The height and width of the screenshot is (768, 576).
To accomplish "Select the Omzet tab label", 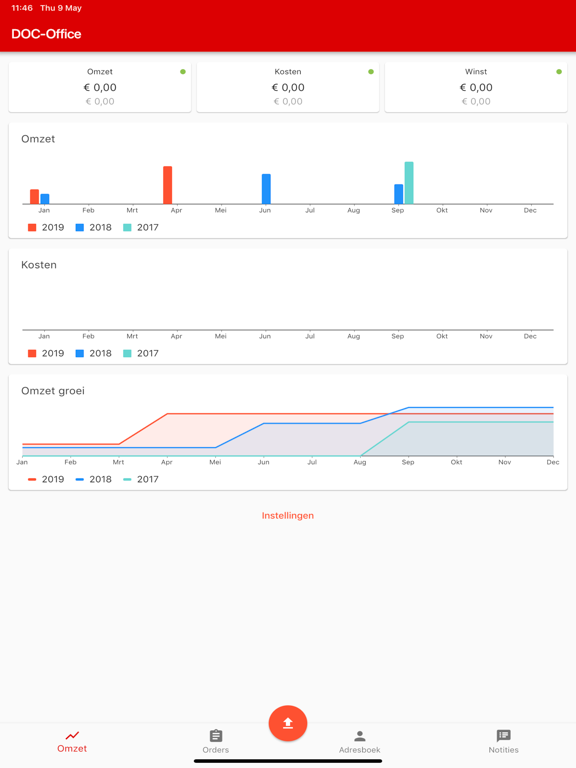I will click(x=72, y=748).
